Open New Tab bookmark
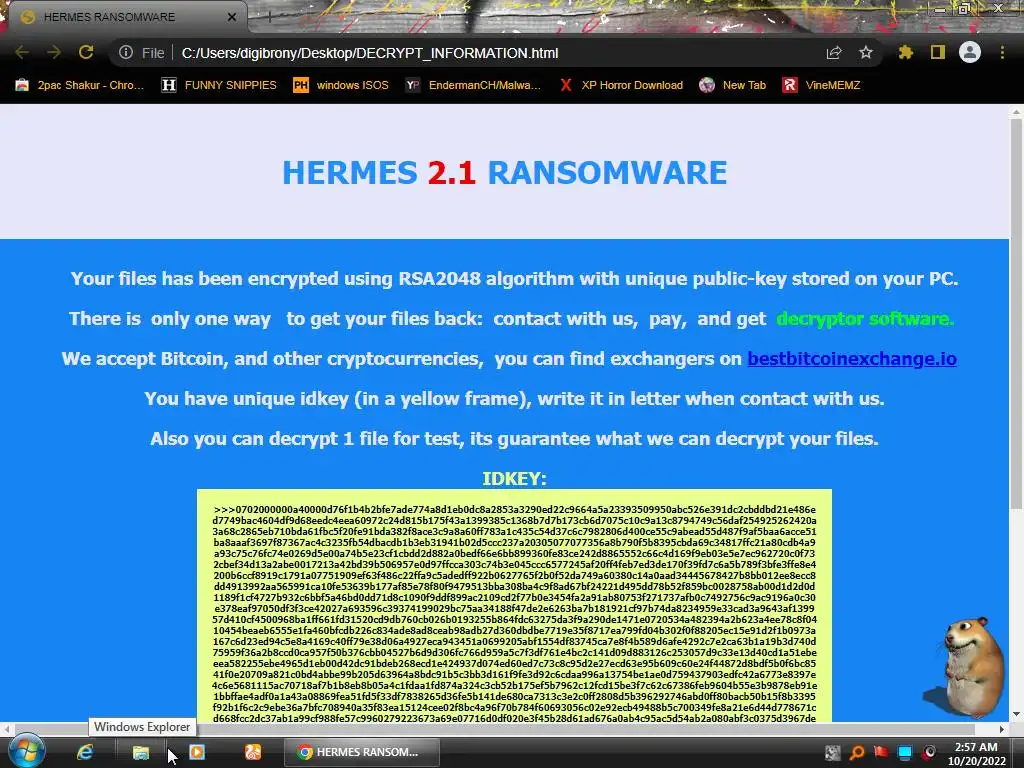Image resolution: width=1024 pixels, height=768 pixels. tap(733, 85)
